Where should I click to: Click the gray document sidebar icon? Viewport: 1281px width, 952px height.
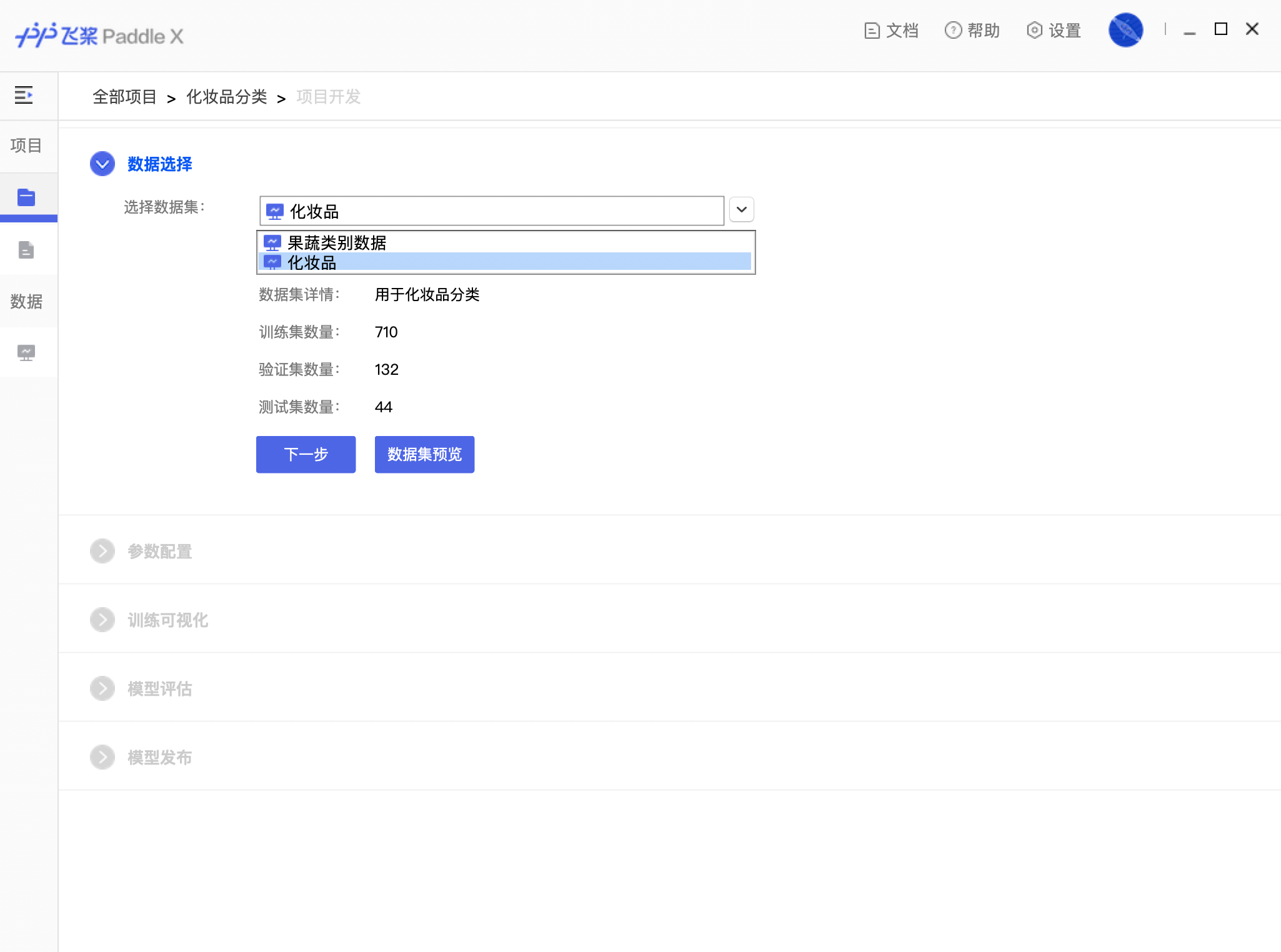(x=26, y=250)
